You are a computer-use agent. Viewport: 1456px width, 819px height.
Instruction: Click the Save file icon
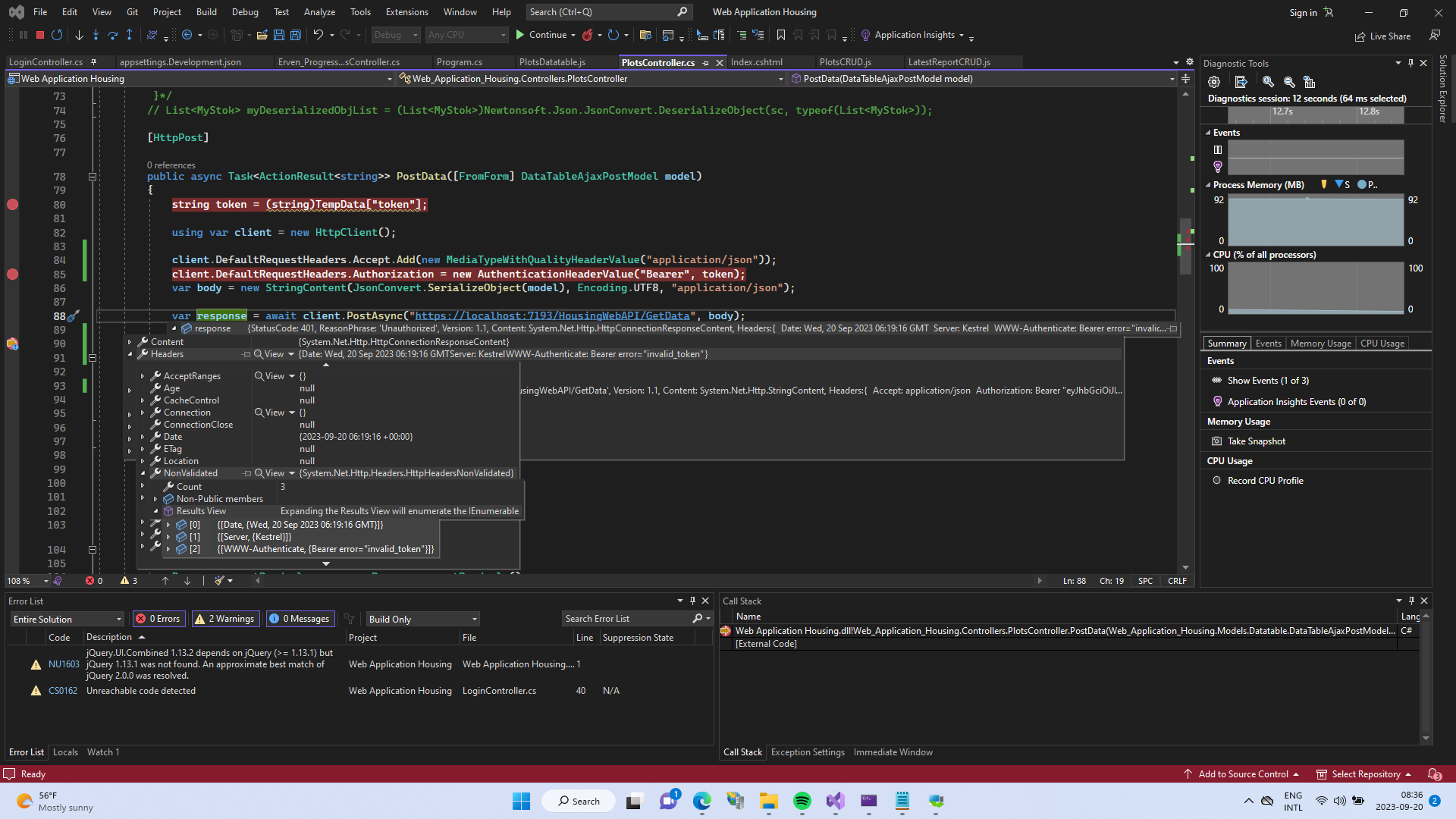click(x=279, y=35)
